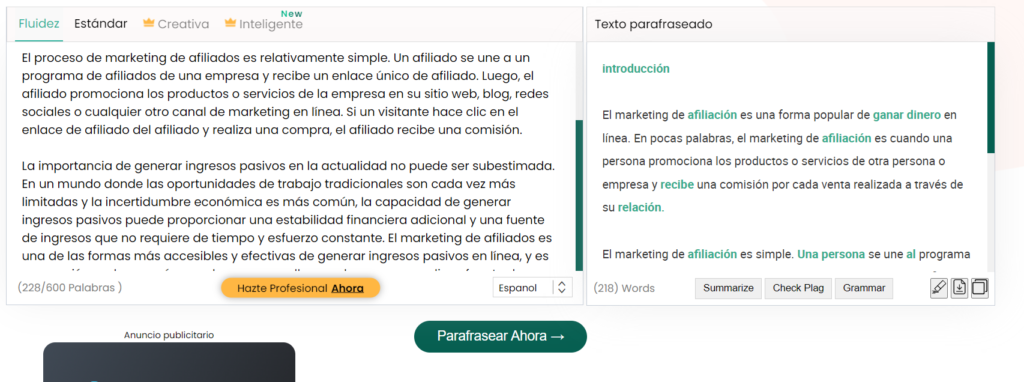Click inside the source text input area
1024x382 pixels.
(291, 157)
